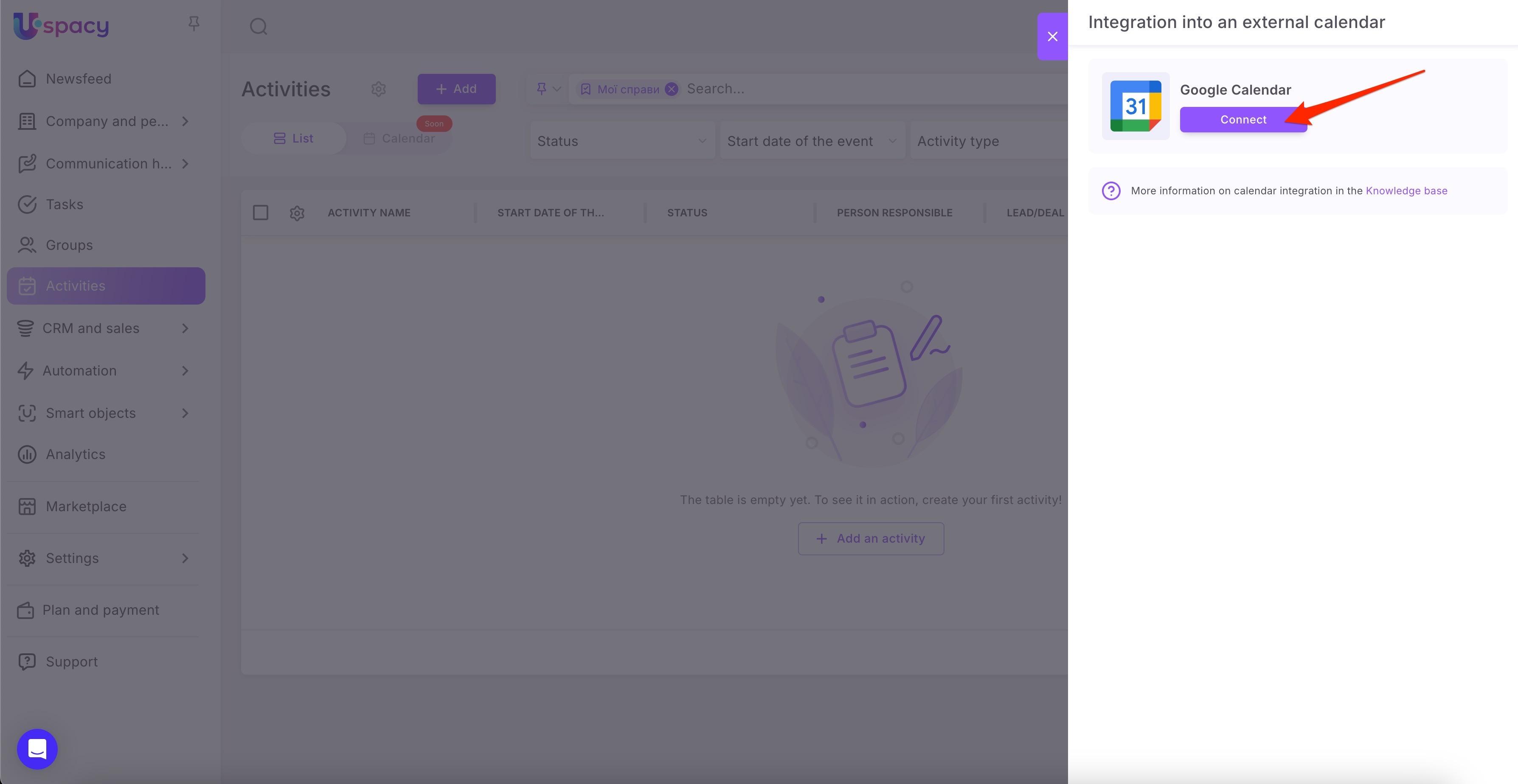Toggle the select-all activities checkbox

[x=261, y=213]
